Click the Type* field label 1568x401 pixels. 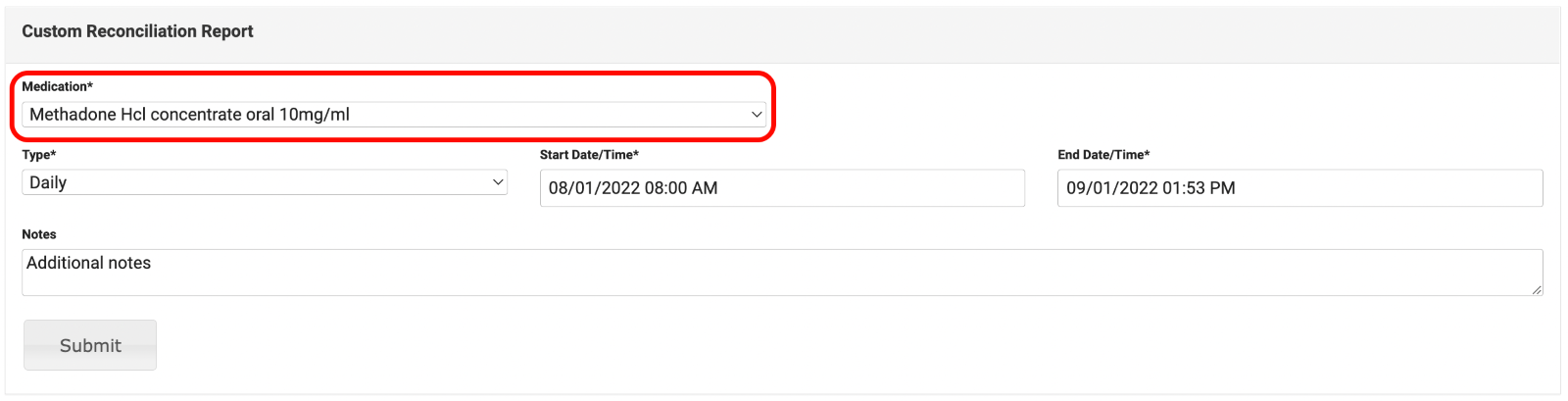pyautogui.click(x=39, y=155)
